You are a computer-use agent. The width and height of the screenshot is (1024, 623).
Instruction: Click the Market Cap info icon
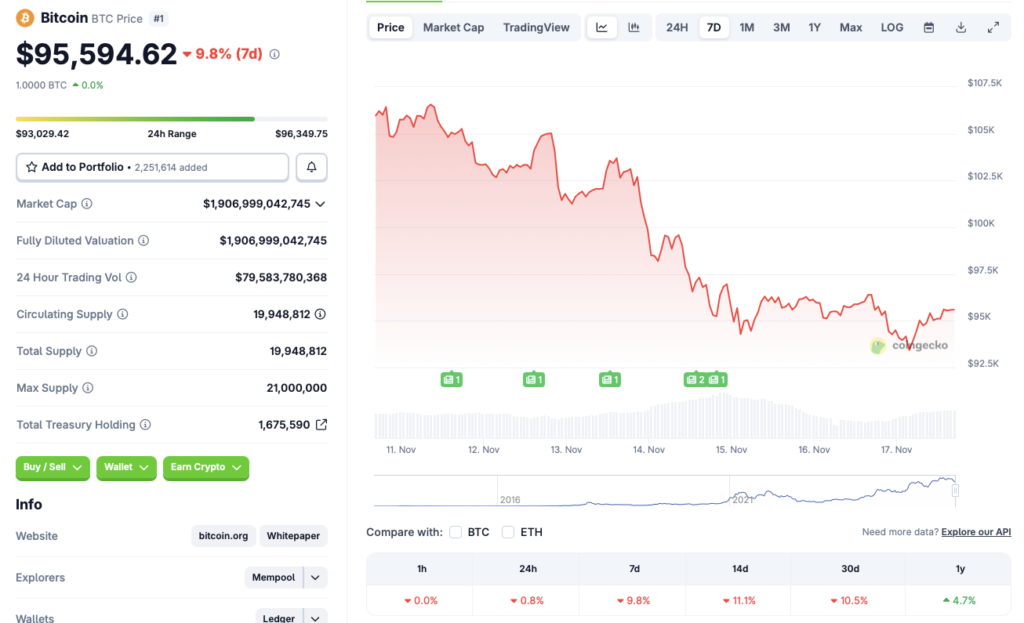tap(87, 204)
